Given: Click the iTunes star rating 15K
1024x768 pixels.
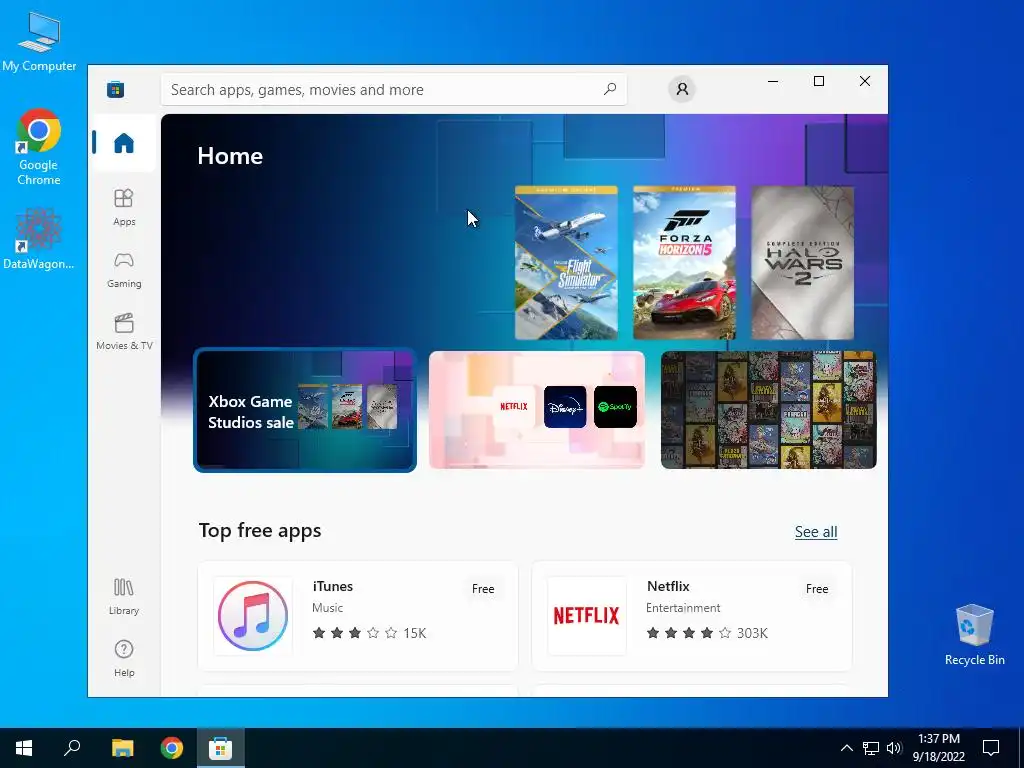Looking at the screenshot, I should 369,633.
